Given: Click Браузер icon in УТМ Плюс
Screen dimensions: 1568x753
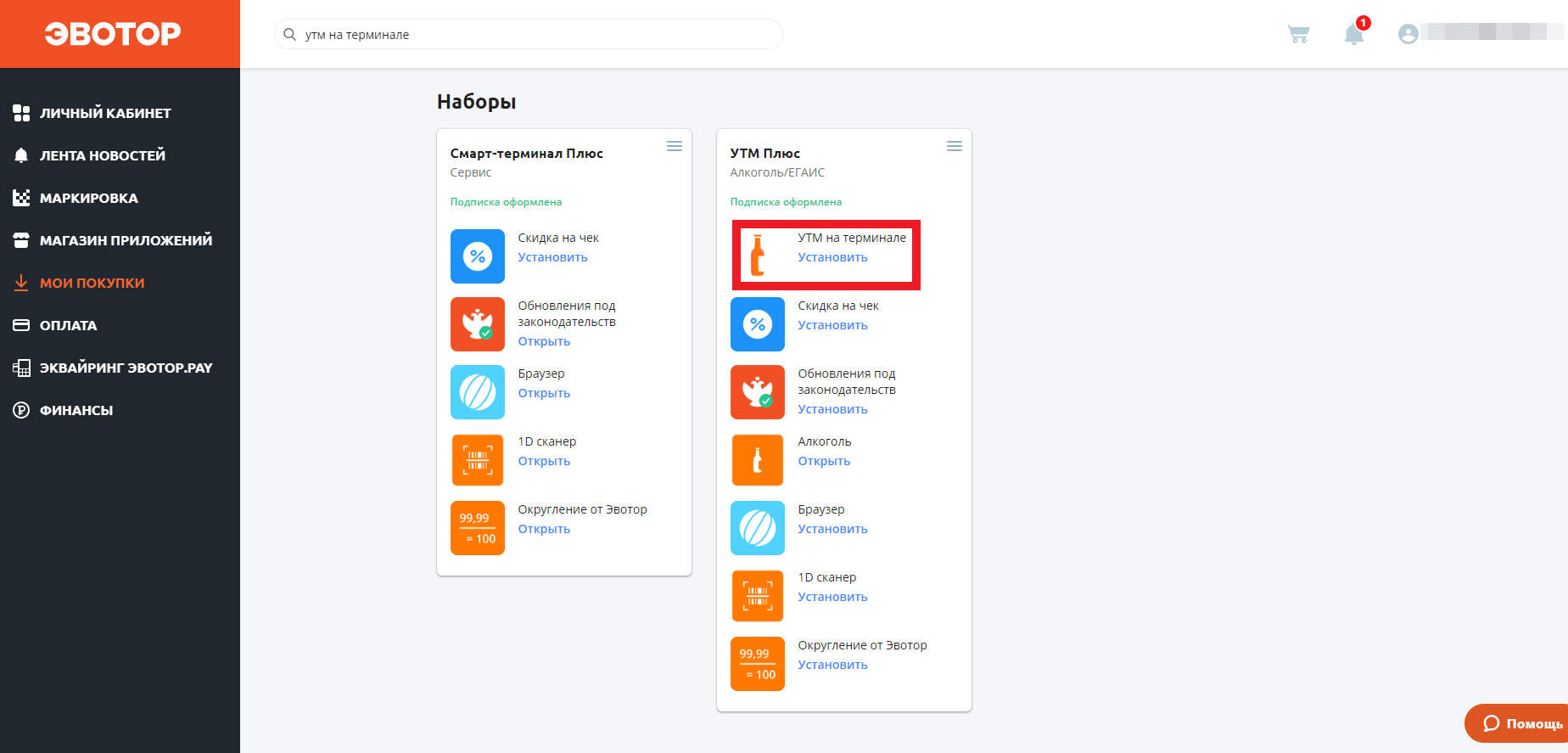Looking at the screenshot, I should click(x=758, y=528).
